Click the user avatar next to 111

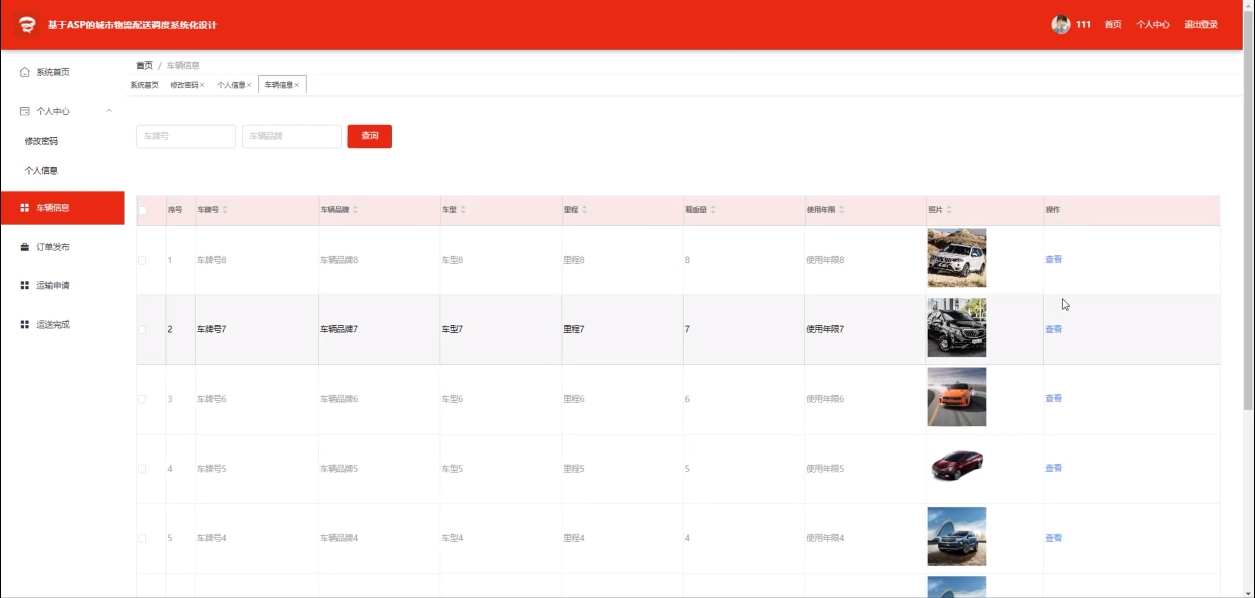1061,25
